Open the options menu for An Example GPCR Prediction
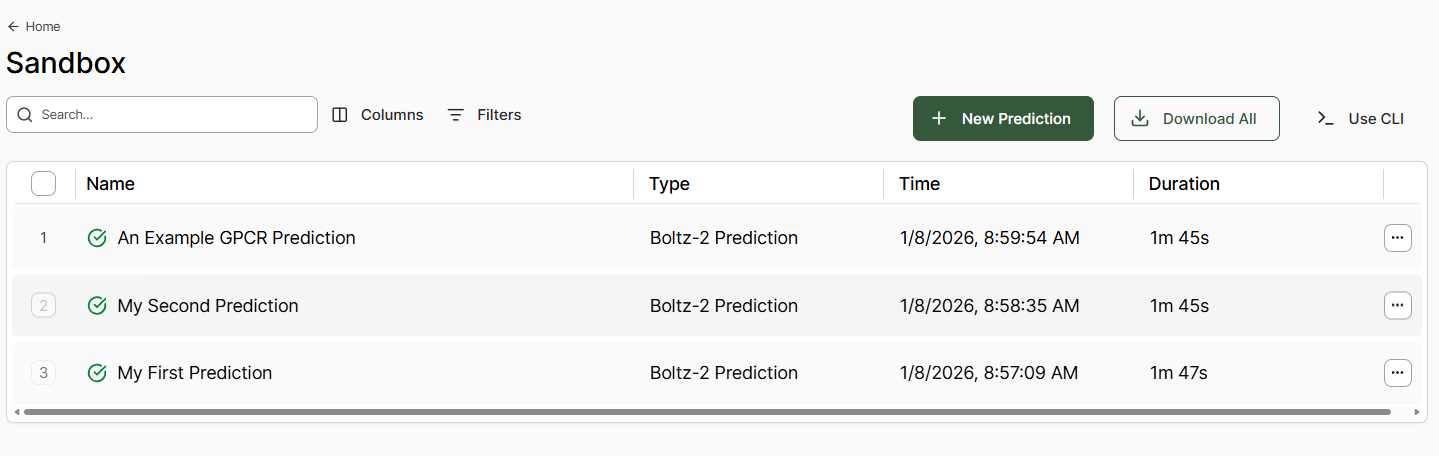Image resolution: width=1439 pixels, height=456 pixels. (x=1397, y=238)
